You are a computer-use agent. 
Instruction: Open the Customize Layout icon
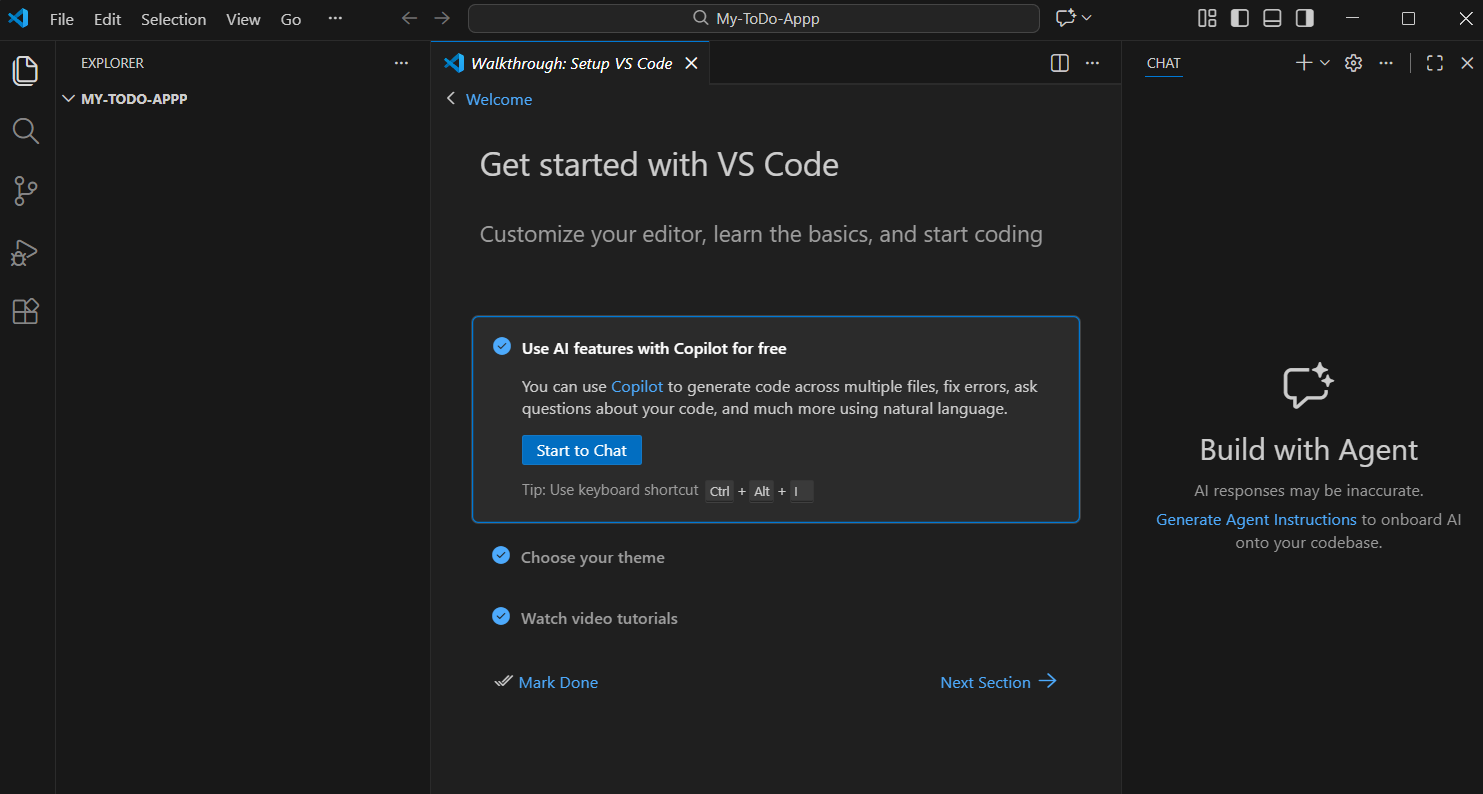1206,18
